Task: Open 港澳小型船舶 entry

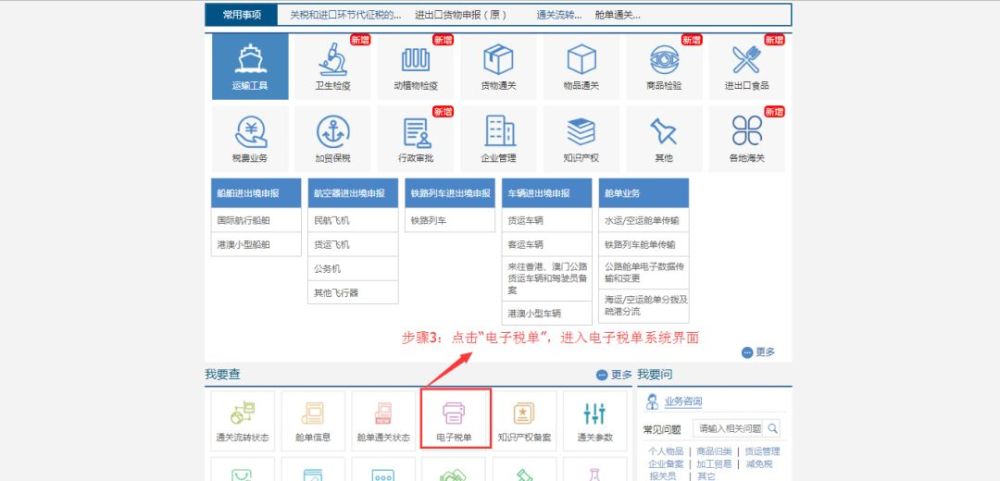Action: [x=256, y=244]
